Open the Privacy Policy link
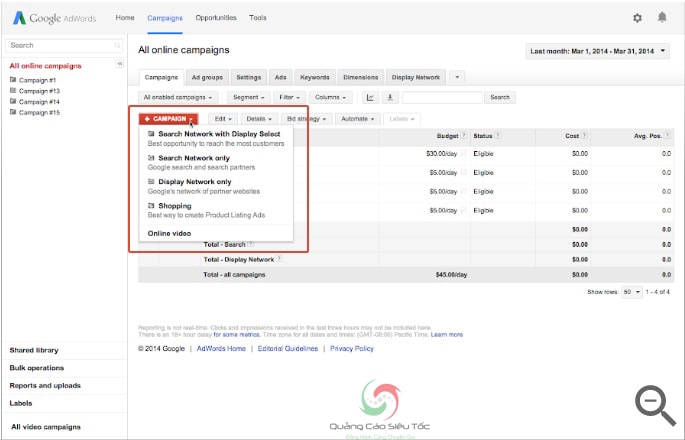685x440 pixels. [352, 349]
